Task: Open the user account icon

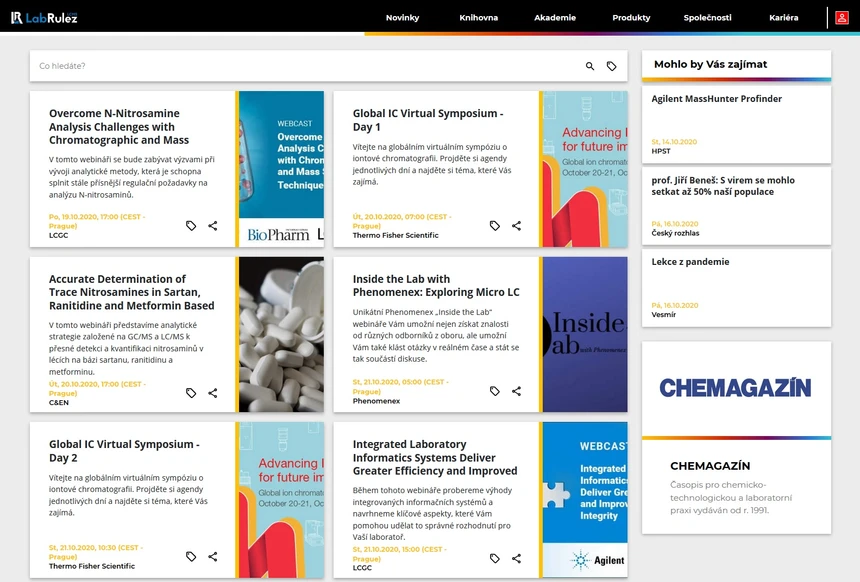Action: click(841, 18)
